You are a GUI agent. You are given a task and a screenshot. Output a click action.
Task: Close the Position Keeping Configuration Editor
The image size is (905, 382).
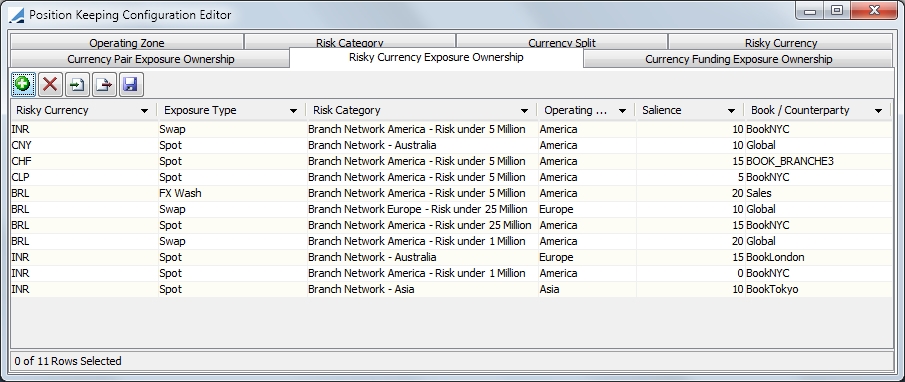[874, 10]
